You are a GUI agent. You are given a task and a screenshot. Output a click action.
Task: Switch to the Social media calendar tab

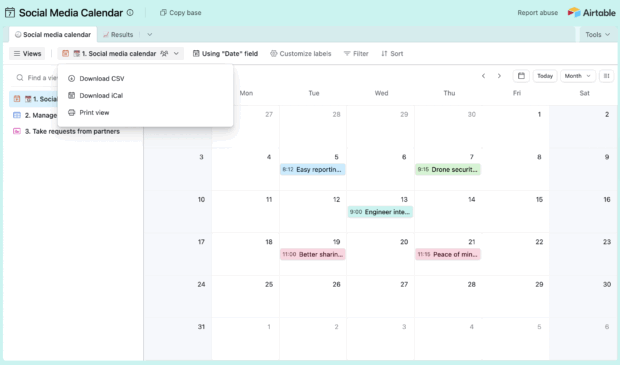pos(53,34)
